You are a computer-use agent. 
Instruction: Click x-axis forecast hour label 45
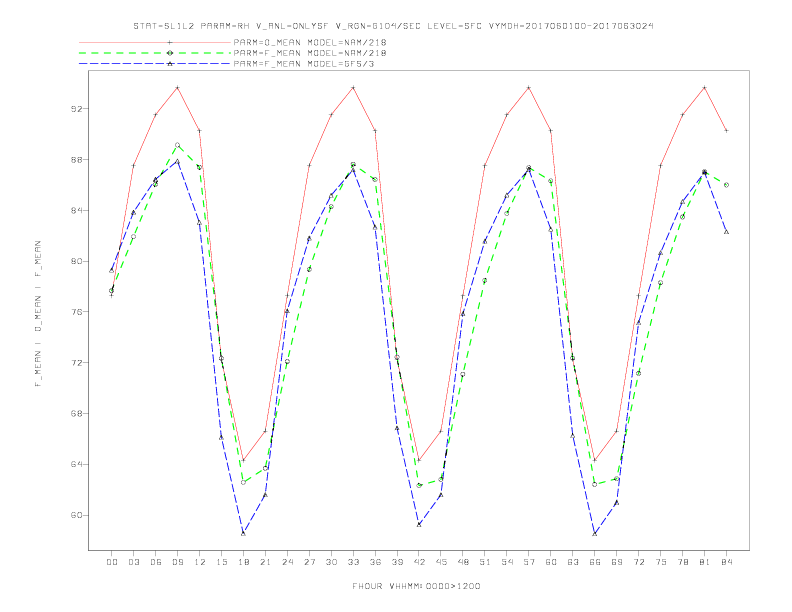(x=441, y=562)
